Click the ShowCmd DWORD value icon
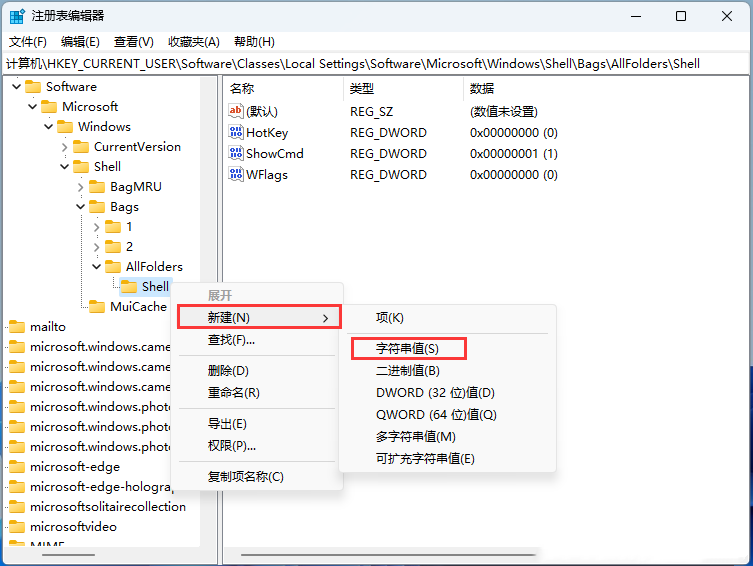 [236, 153]
